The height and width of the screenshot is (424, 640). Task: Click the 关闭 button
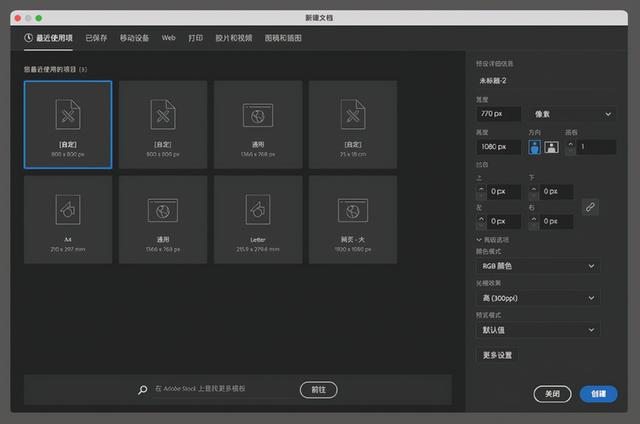pyautogui.click(x=552, y=394)
